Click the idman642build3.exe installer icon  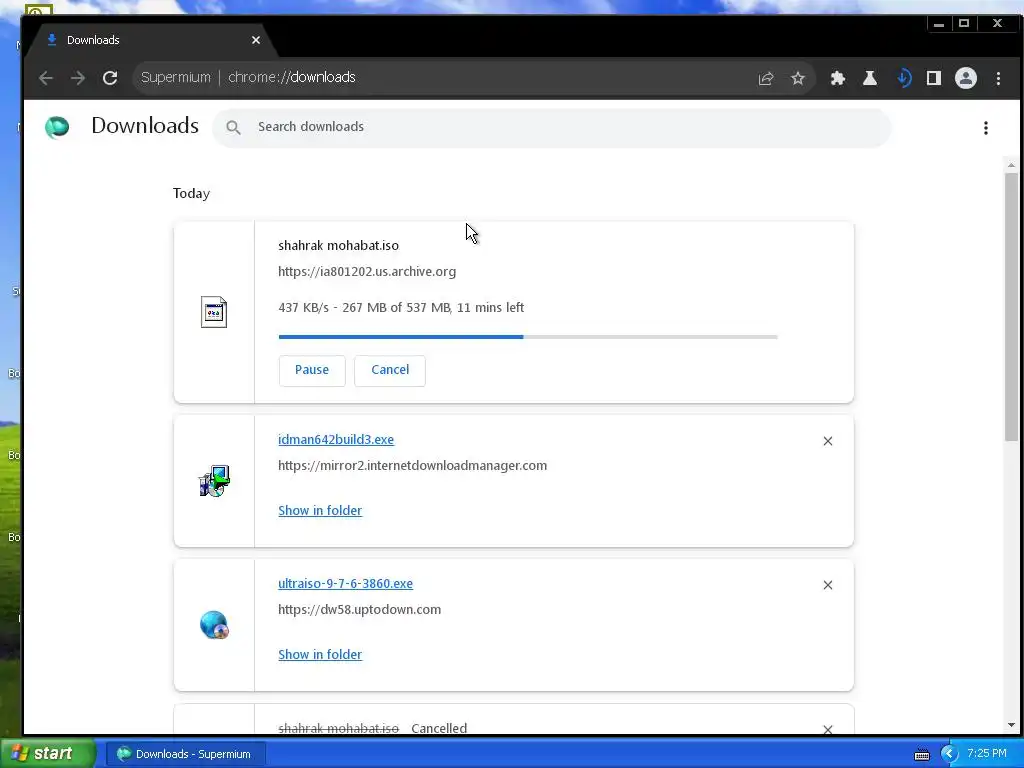214,481
